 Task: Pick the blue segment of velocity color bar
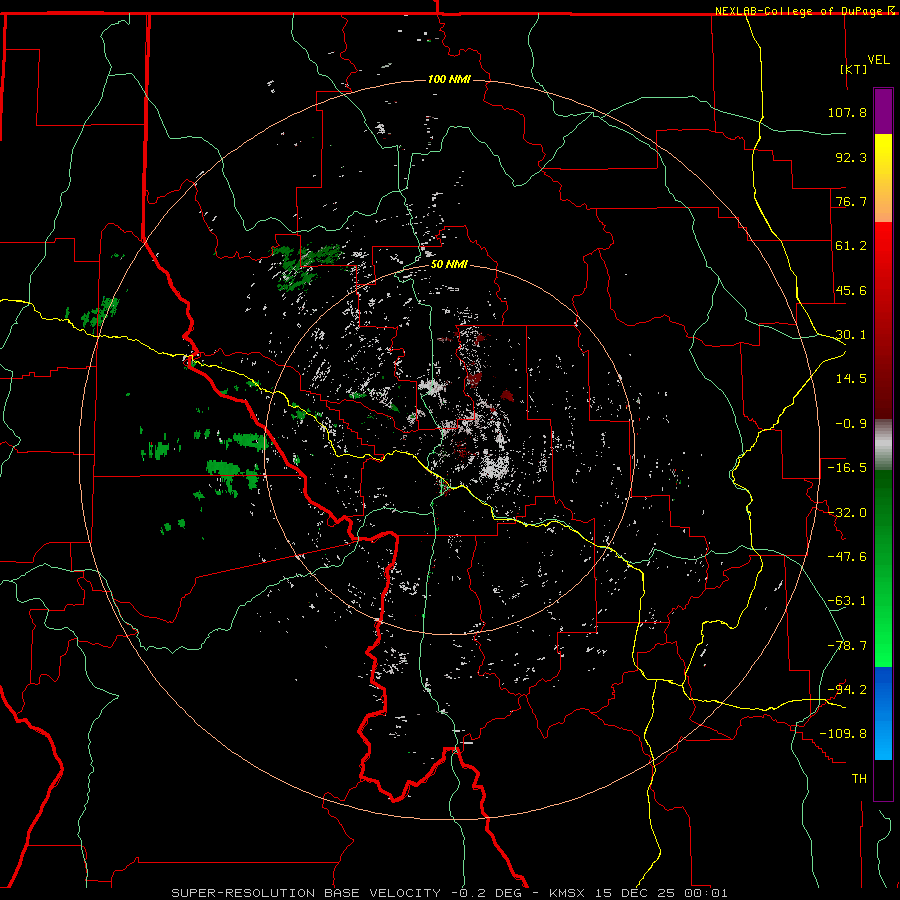[883, 713]
